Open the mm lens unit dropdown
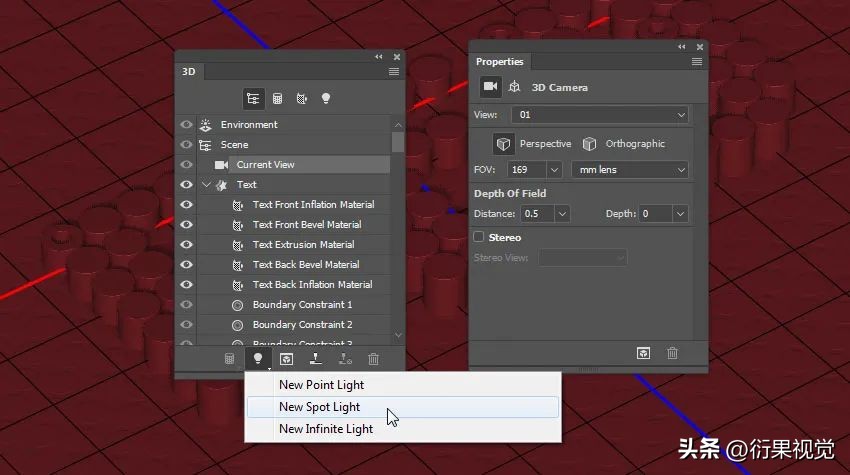Image resolution: width=850 pixels, height=475 pixels. tap(630, 170)
